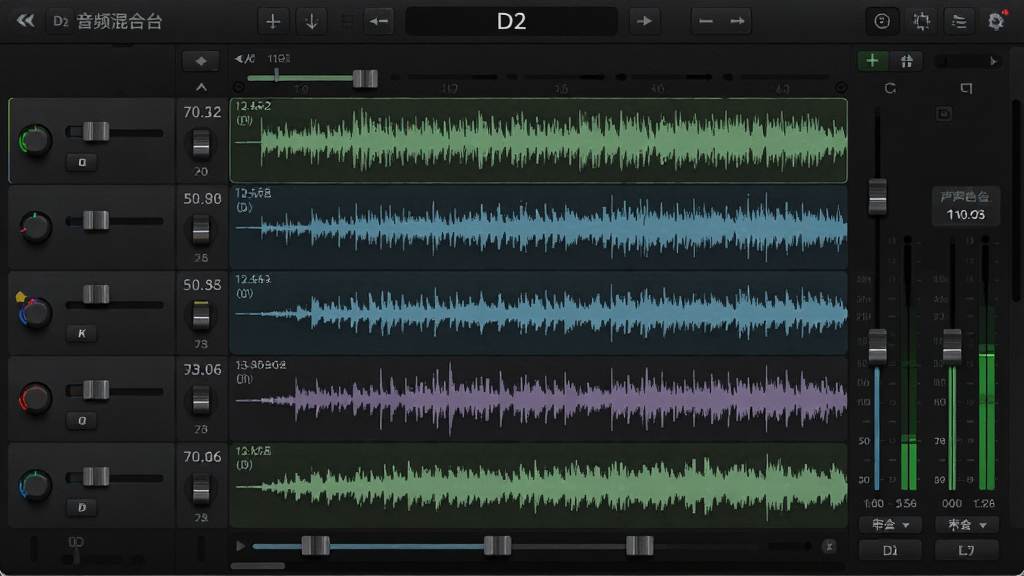Click the D1 channel button
The height and width of the screenshot is (576, 1024).
[889, 551]
